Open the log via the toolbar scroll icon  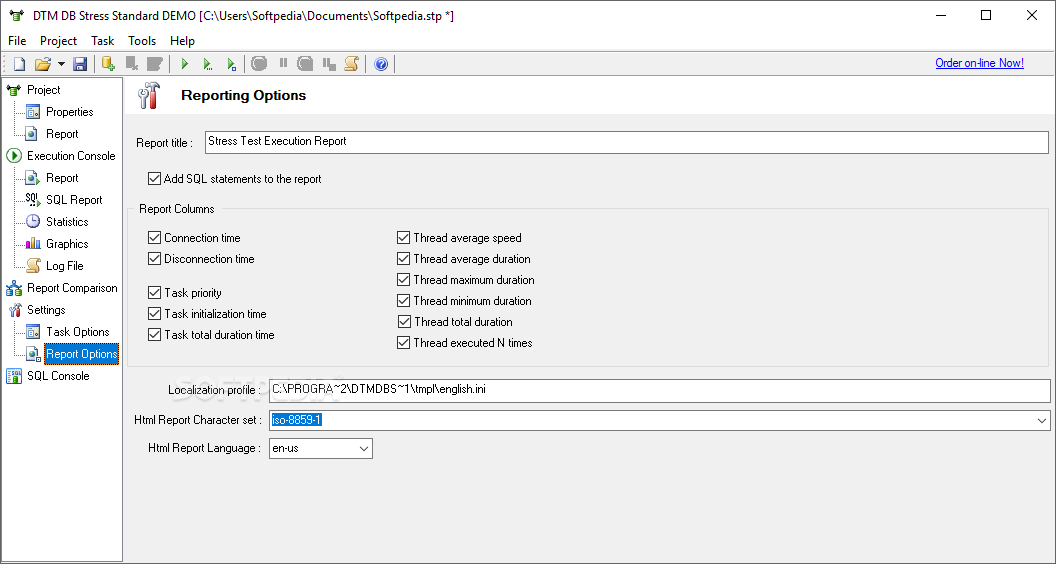(352, 64)
